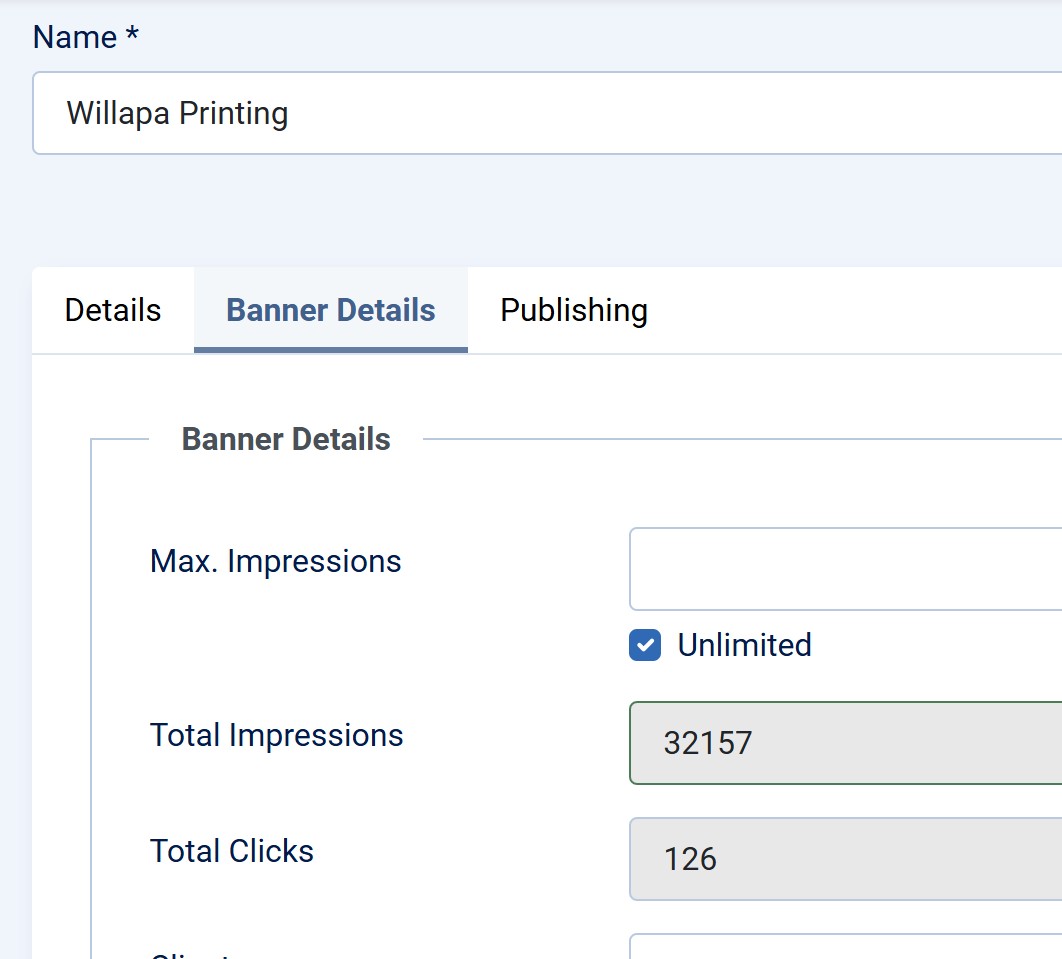This screenshot has width=1062, height=959.
Task: Click the required asterisk beside Name
Action: click(132, 37)
